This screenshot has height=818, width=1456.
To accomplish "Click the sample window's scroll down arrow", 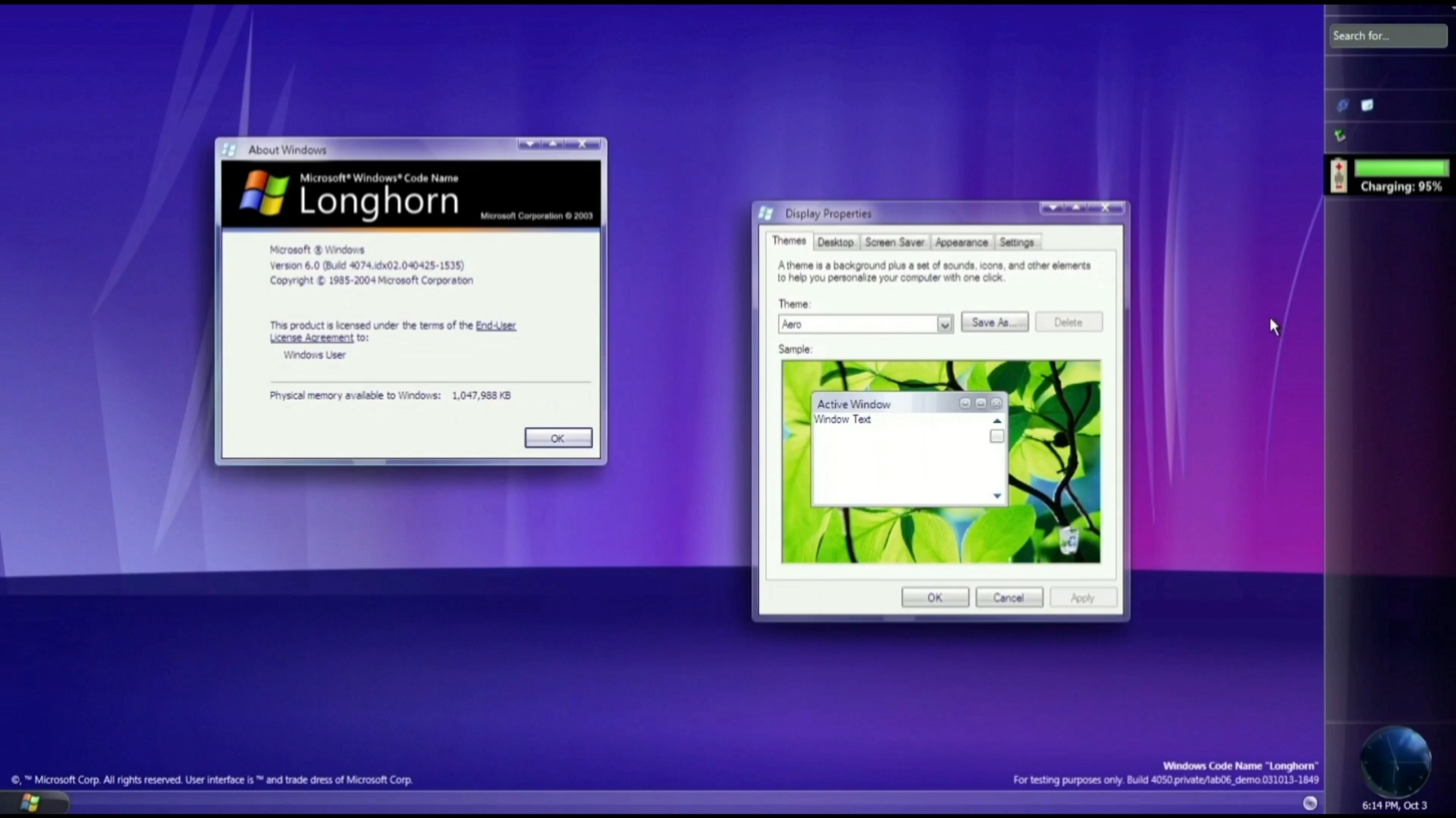I will (997, 496).
